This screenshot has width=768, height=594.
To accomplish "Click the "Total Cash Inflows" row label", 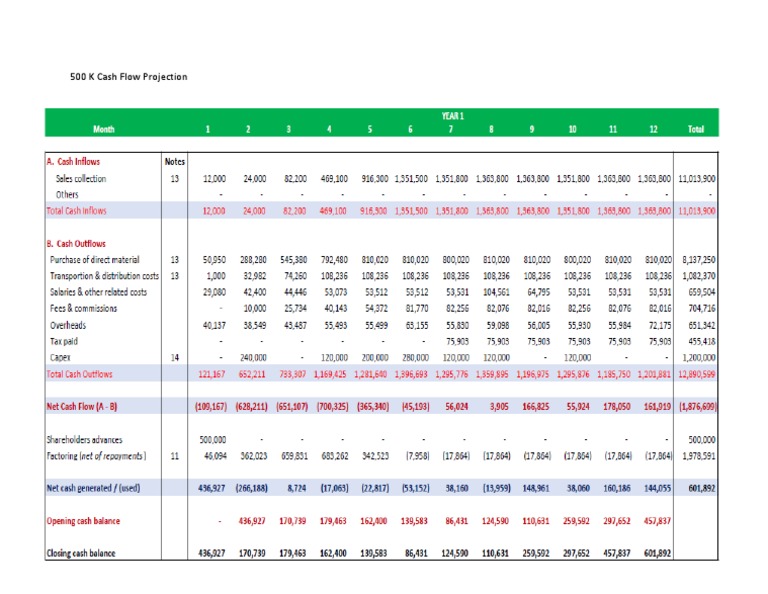I will (x=76, y=211).
